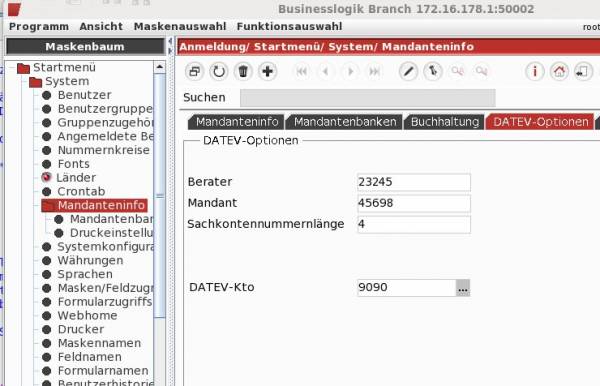The image size is (600, 386).
Task: Open DATEV-Kto lookup ellipsis button
Action: point(463,288)
